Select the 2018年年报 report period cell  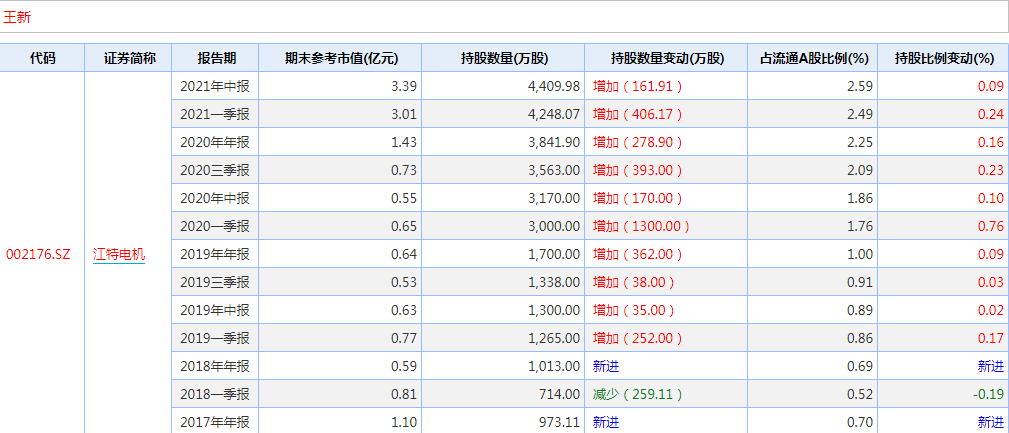(216, 366)
